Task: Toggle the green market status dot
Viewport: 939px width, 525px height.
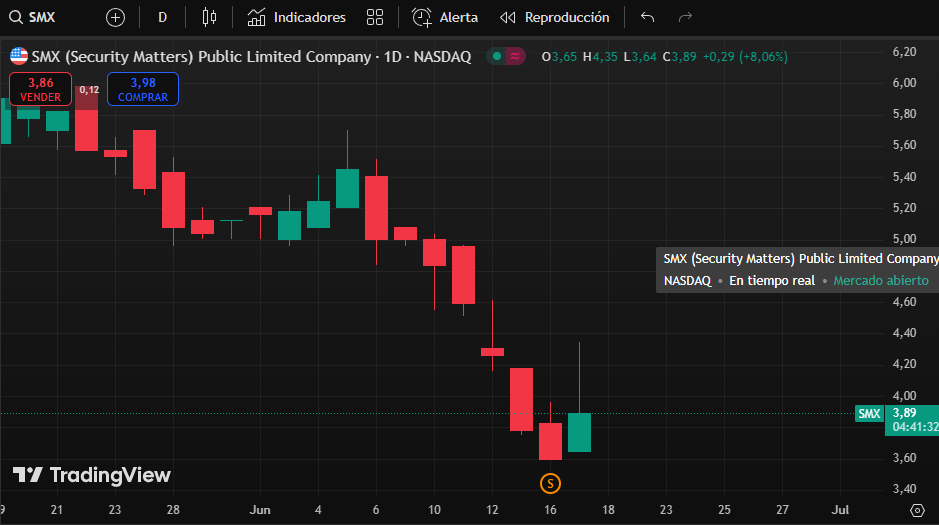Action: coord(496,56)
